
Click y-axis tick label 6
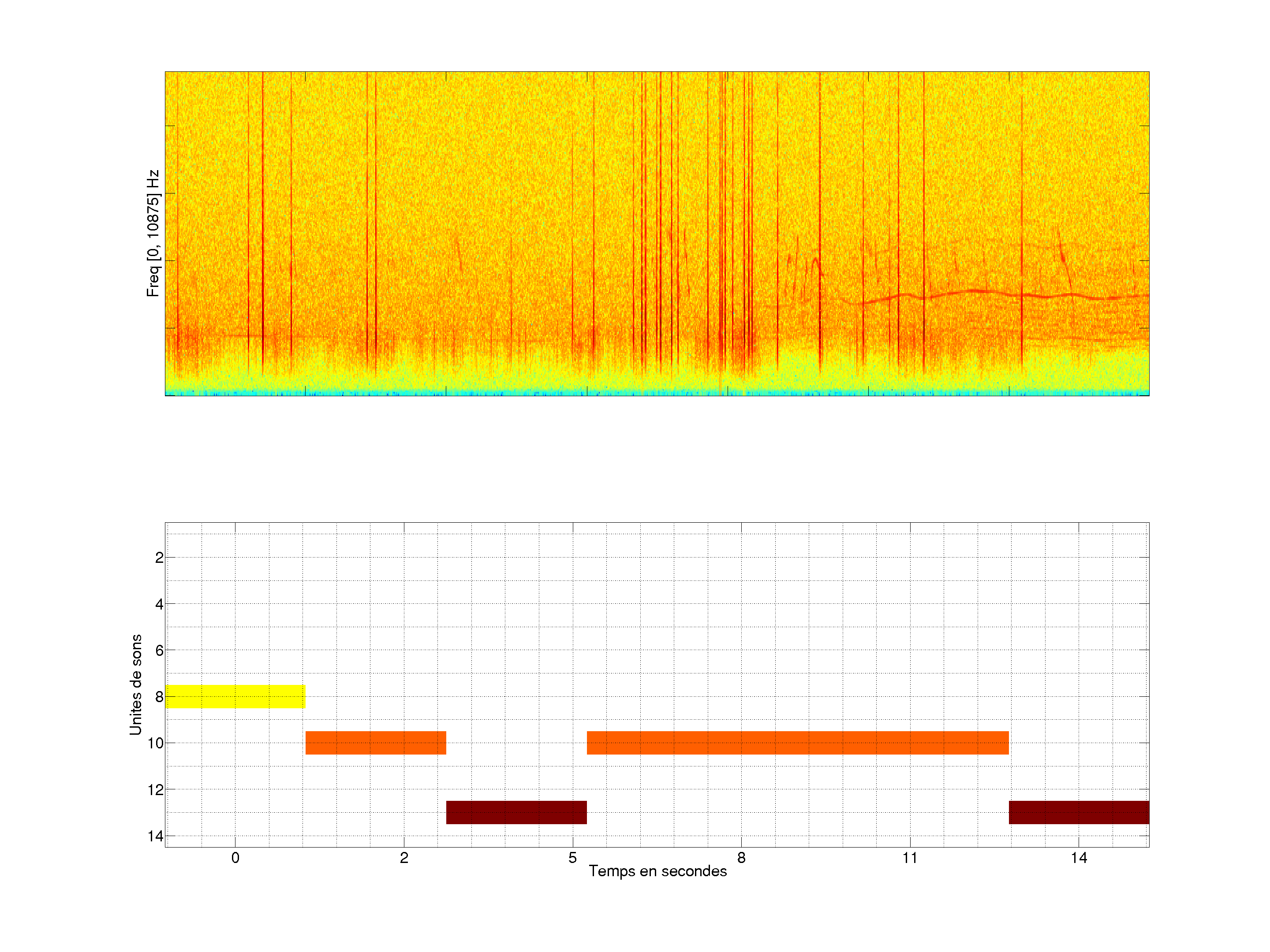click(159, 650)
